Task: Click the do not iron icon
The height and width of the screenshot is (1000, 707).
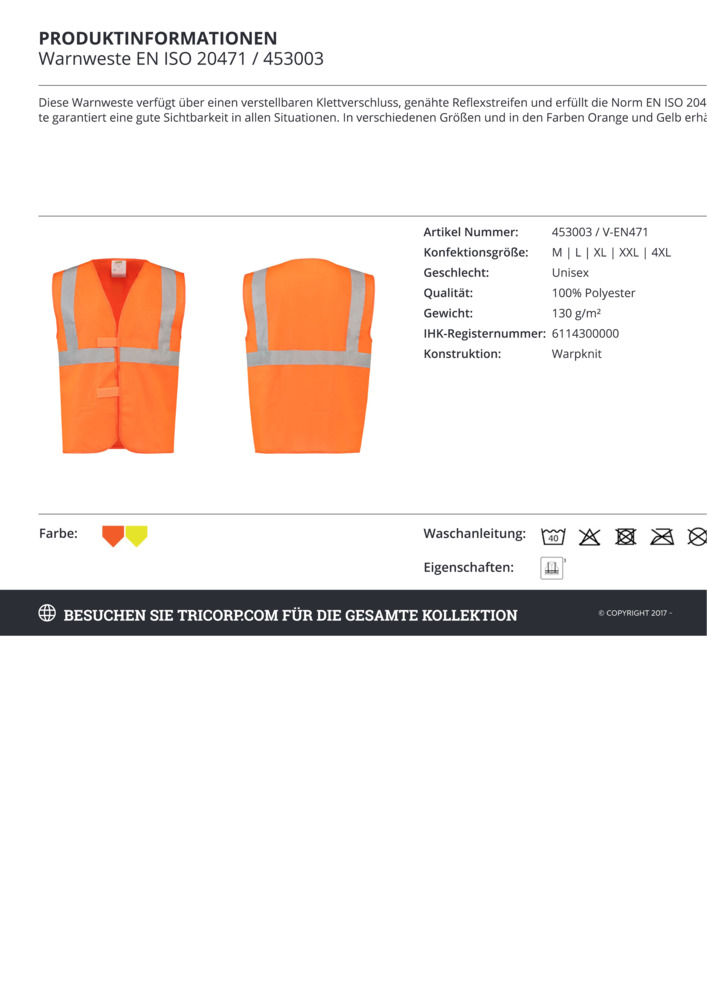Action: 662,537
